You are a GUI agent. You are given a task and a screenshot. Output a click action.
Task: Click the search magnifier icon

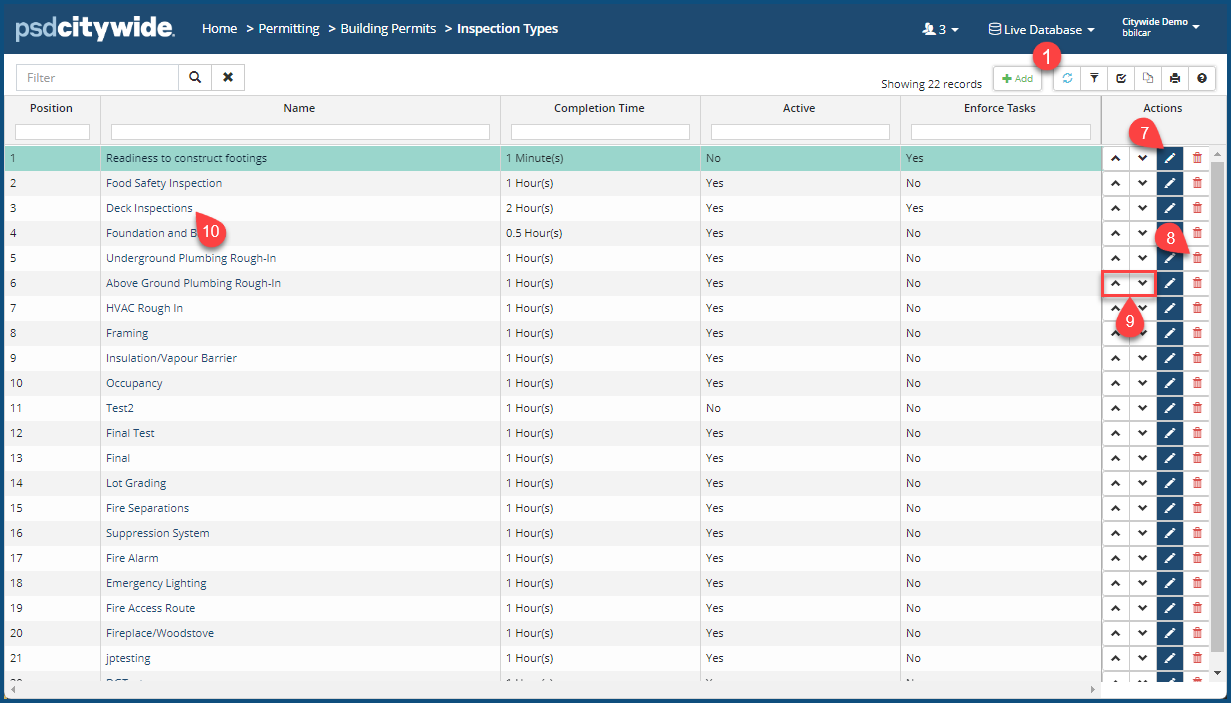pyautogui.click(x=195, y=77)
